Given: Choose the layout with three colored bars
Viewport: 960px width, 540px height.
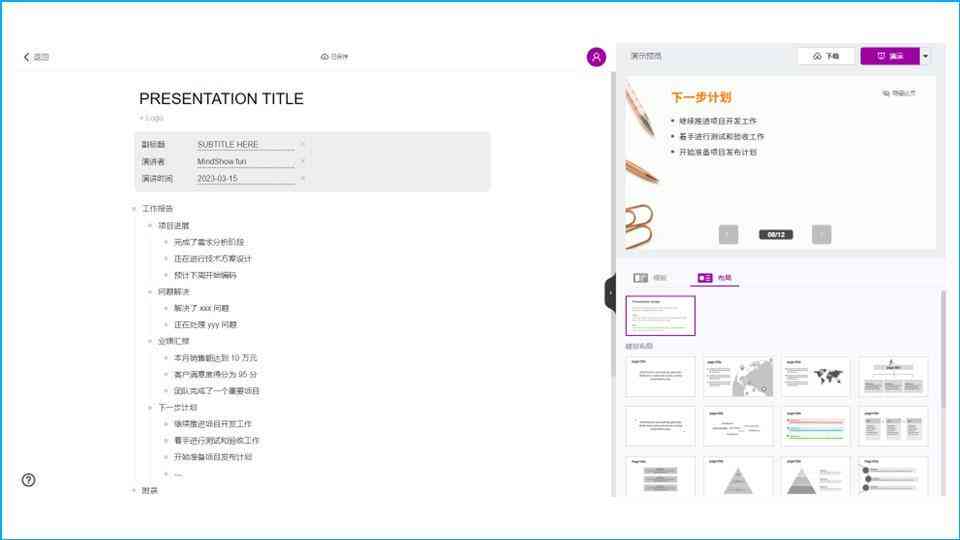Looking at the screenshot, I should (816, 427).
